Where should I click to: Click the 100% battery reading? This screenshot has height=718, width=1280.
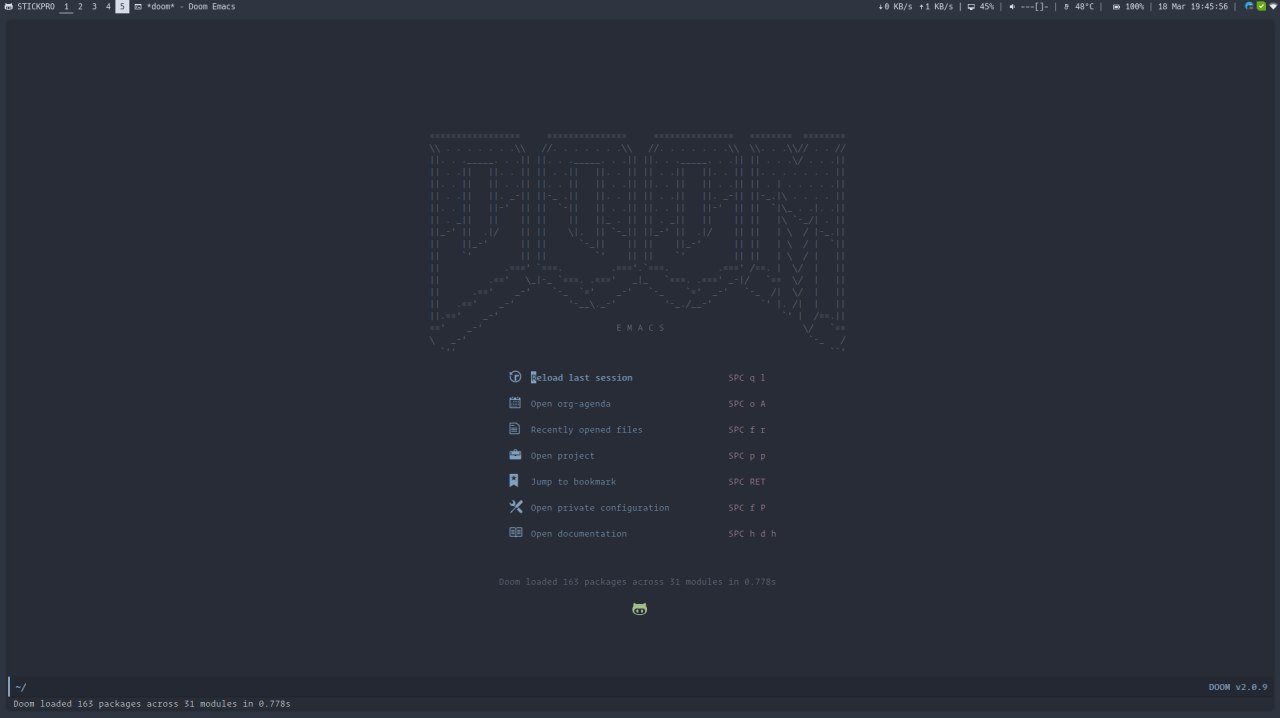tap(1134, 6)
